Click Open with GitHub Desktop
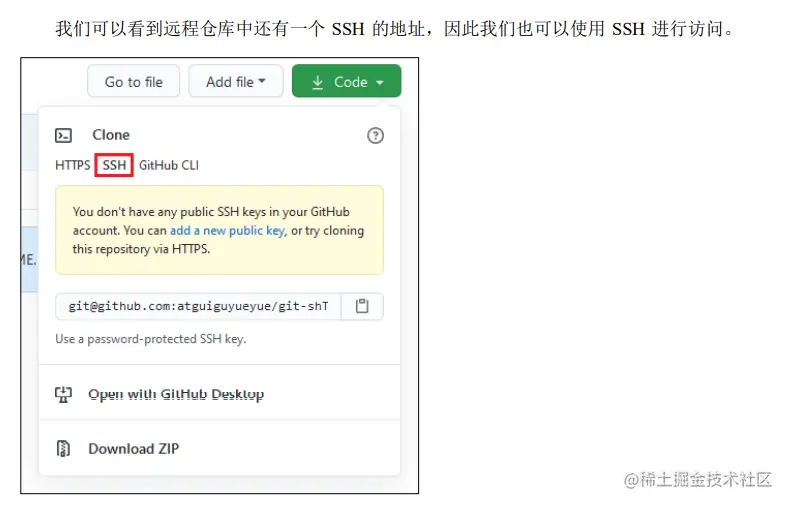 pyautogui.click(x=176, y=394)
